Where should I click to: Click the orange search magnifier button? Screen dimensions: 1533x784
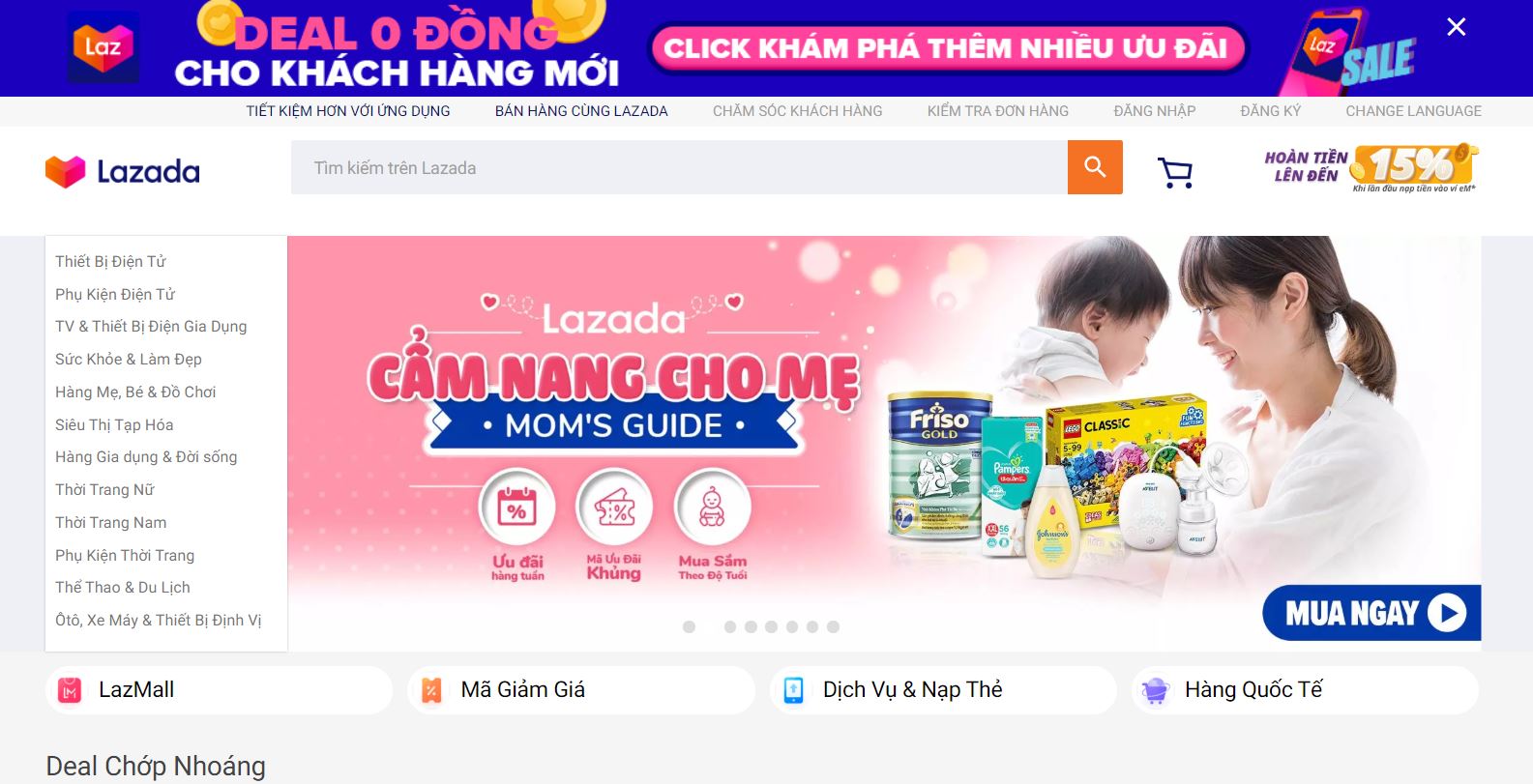pyautogui.click(x=1095, y=167)
